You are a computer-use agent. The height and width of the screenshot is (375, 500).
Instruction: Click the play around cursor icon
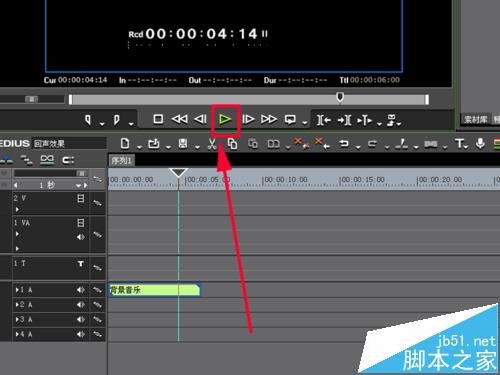[x=365, y=120]
